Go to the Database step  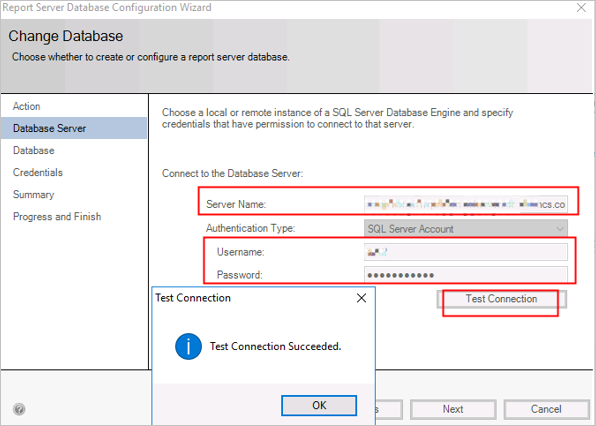[34, 150]
